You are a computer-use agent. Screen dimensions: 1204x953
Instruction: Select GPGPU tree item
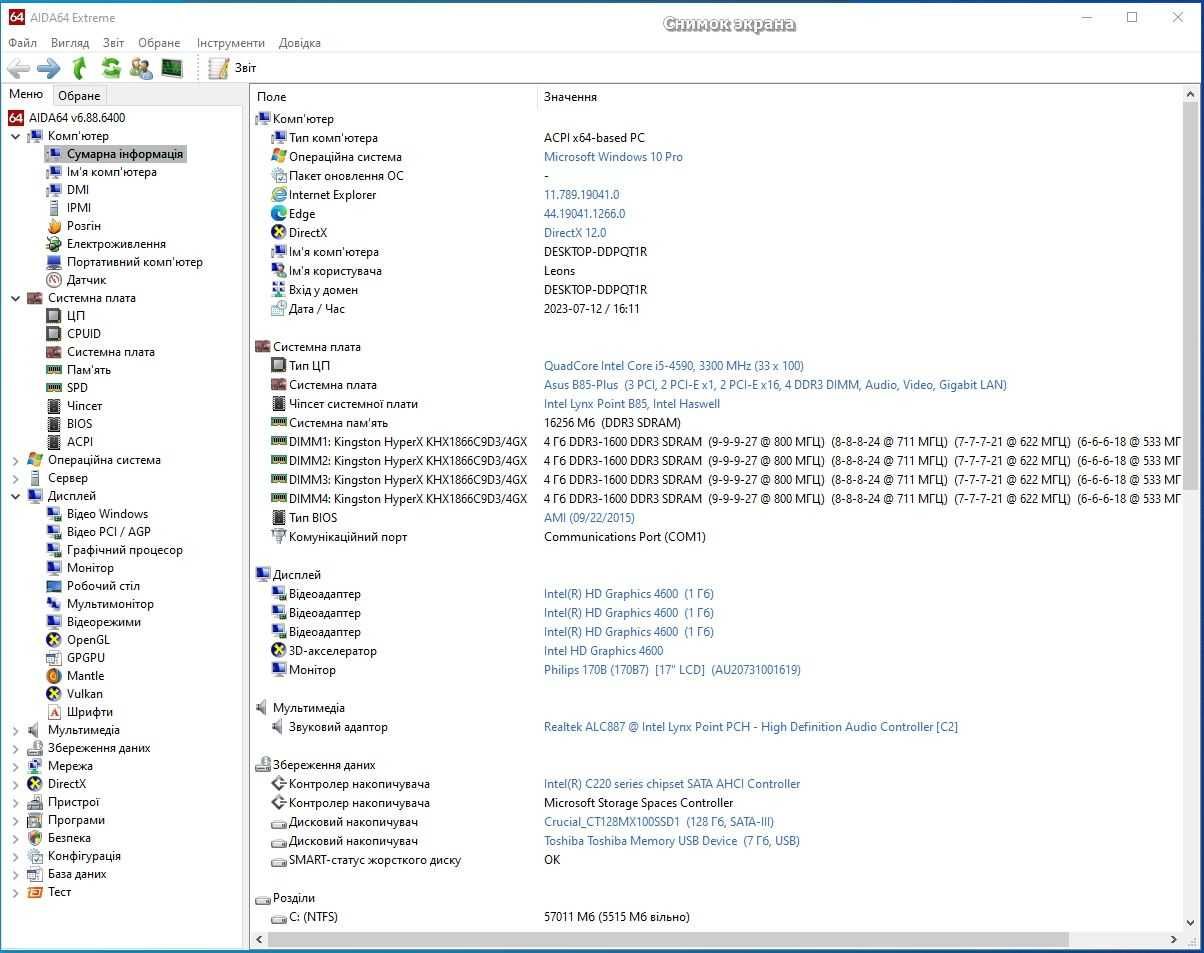85,658
